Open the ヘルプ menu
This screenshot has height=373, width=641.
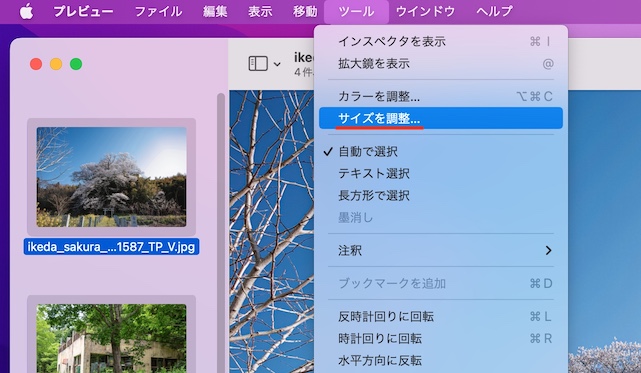[x=494, y=11]
